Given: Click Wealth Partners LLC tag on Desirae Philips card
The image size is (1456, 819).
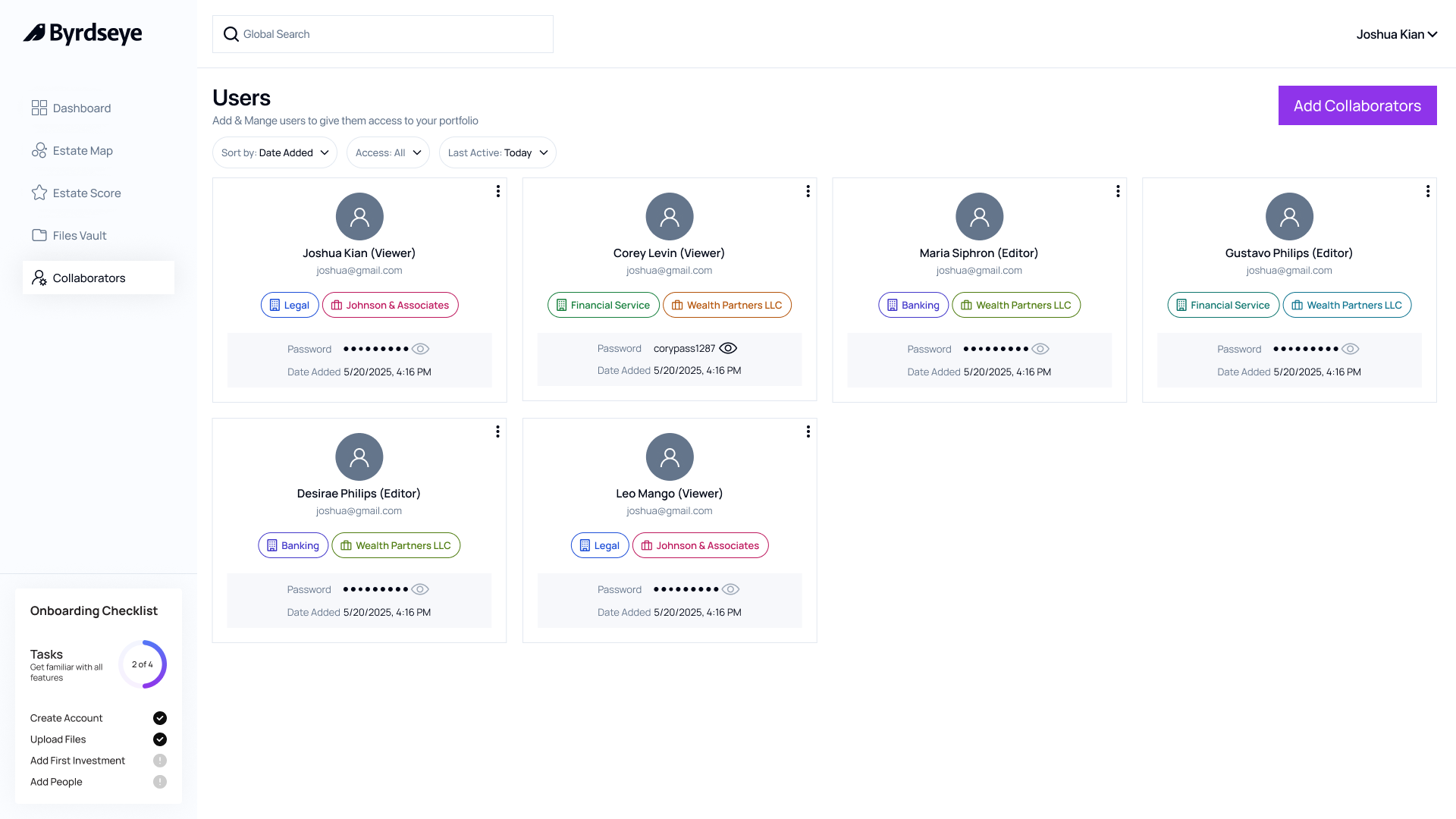Looking at the screenshot, I should coord(396,545).
